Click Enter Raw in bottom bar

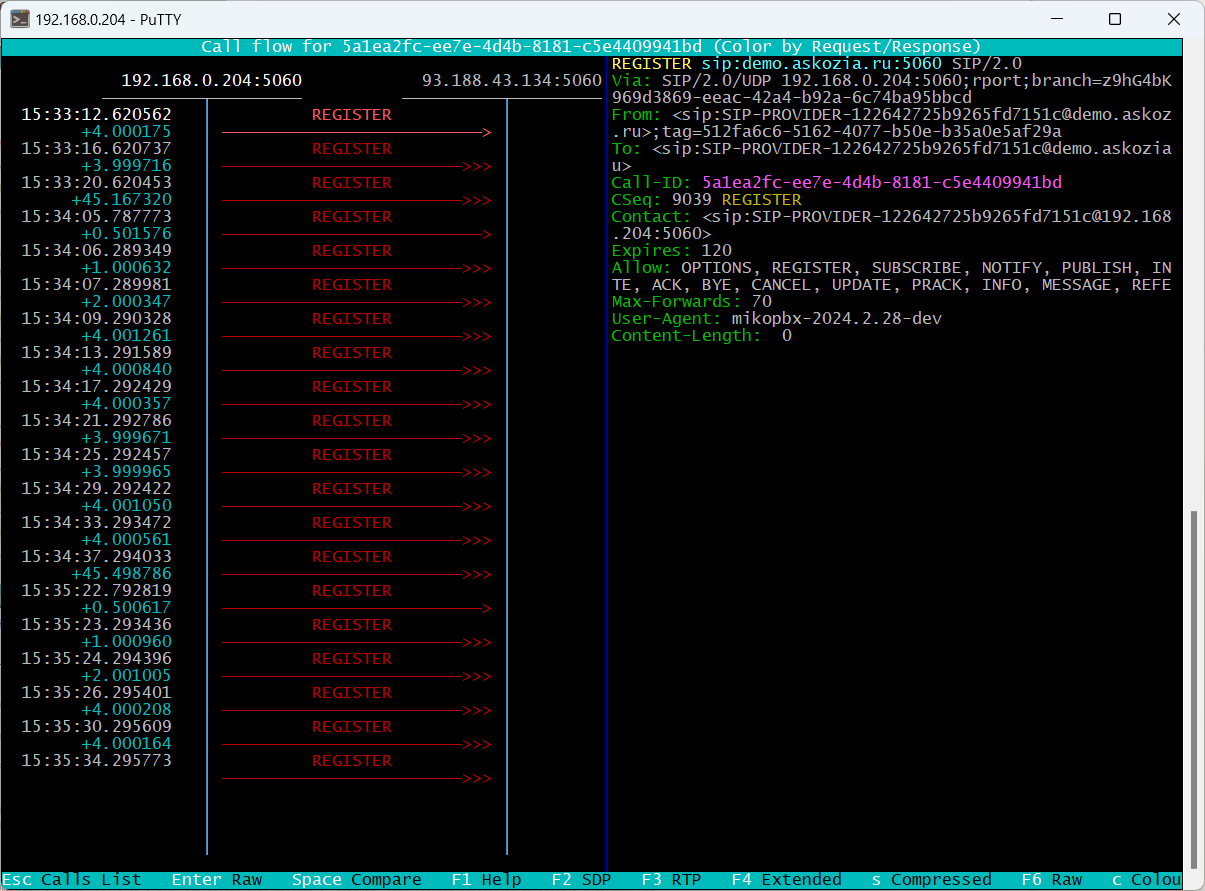(x=216, y=880)
